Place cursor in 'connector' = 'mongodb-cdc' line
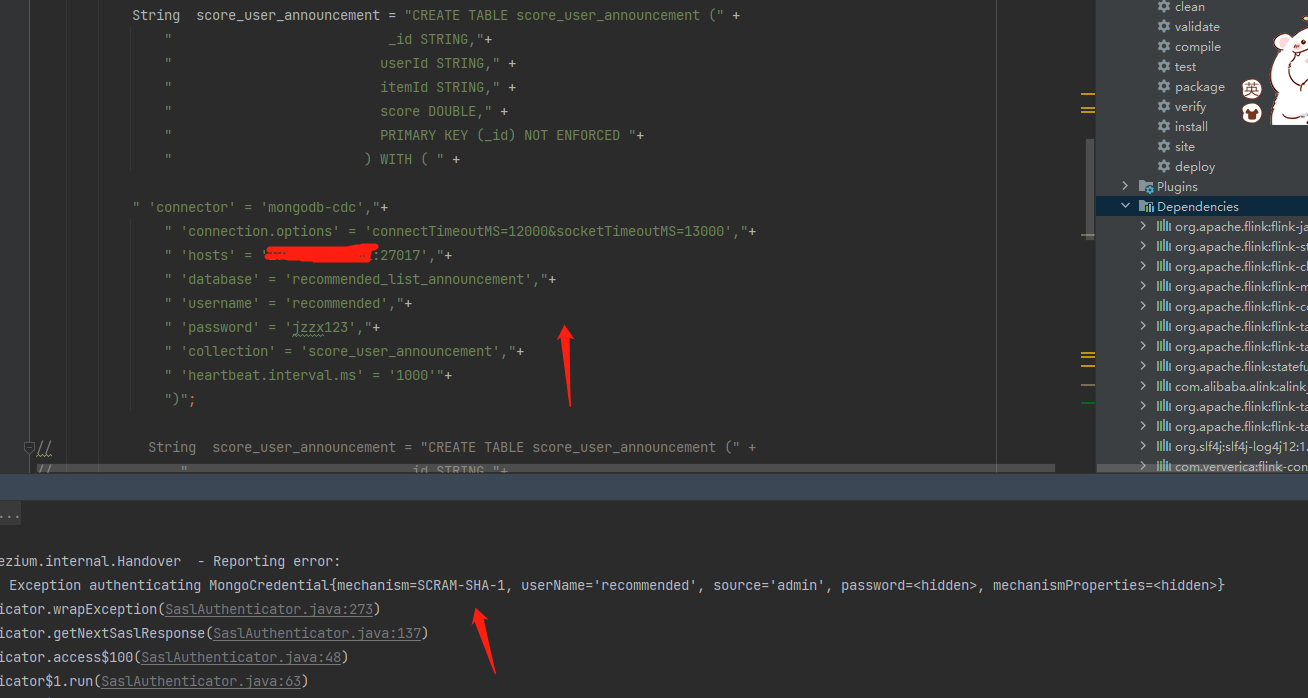 (x=260, y=207)
